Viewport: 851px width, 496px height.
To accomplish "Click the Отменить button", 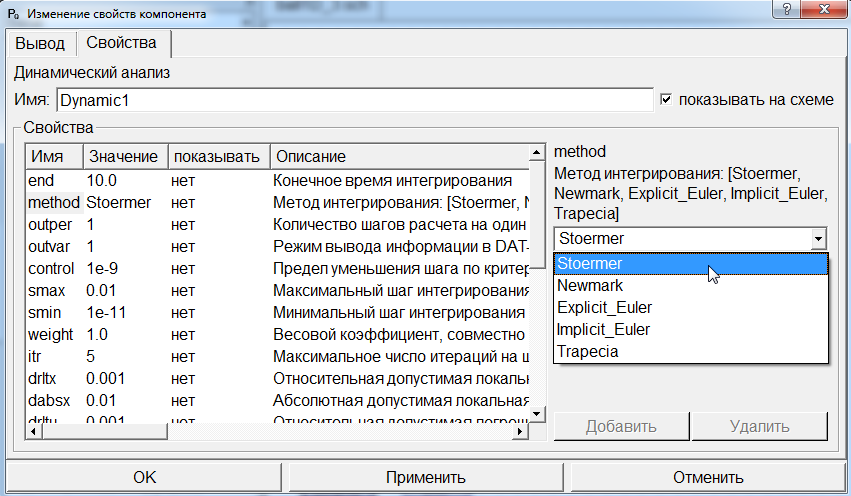I will pos(707,477).
